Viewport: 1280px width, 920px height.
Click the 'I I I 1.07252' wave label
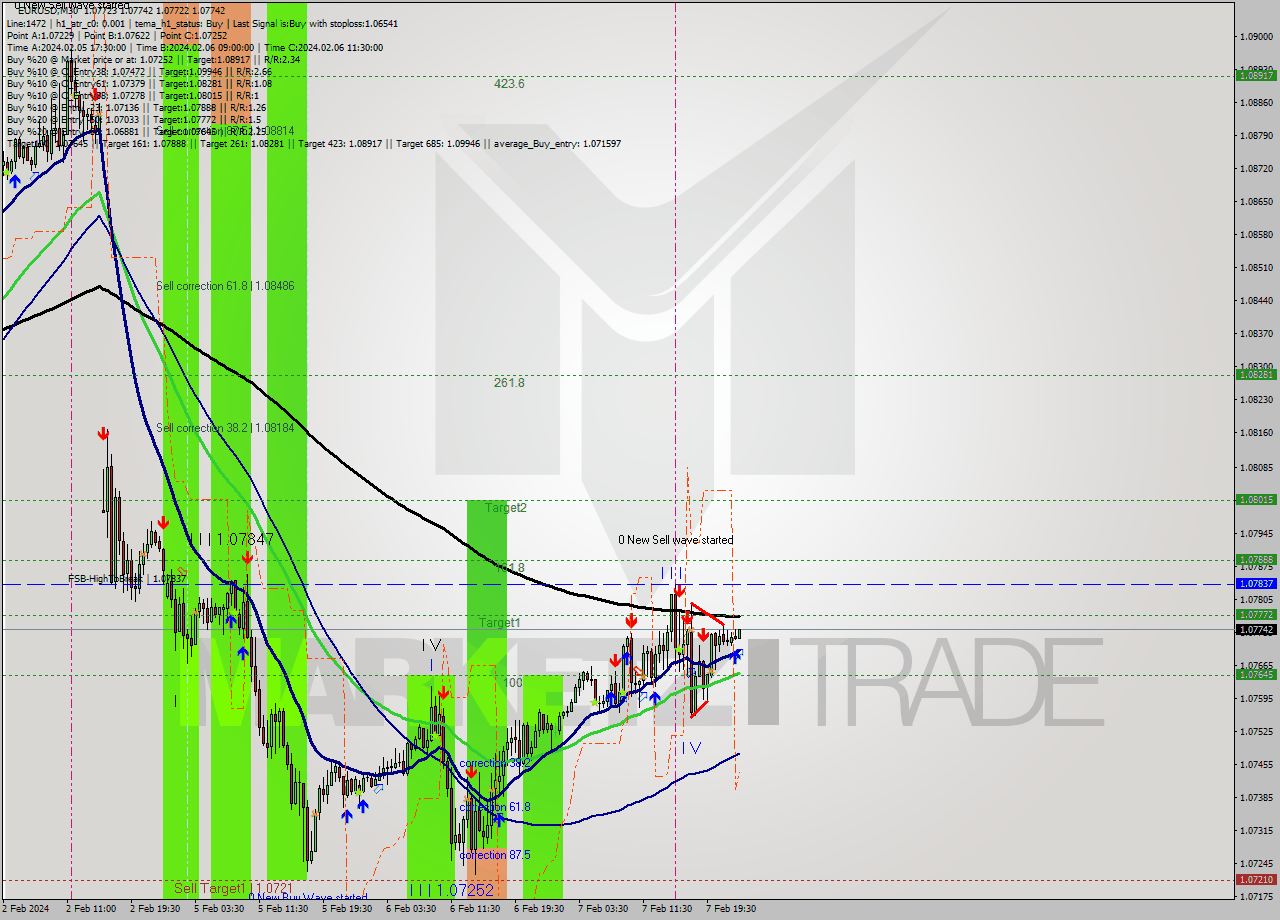pos(451,890)
